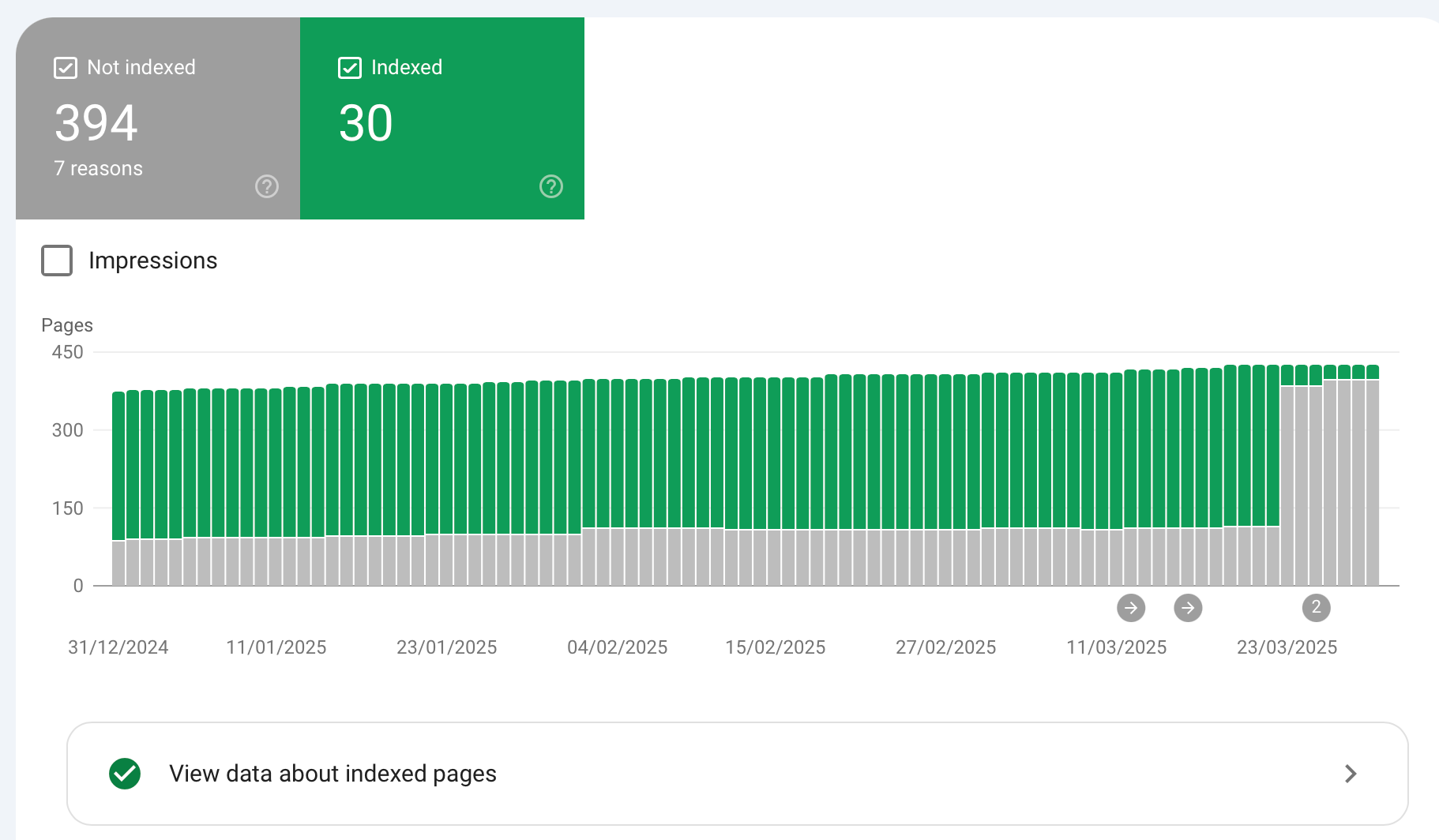1439x840 pixels.
Task: Click the 7 reasons text
Action: [99, 169]
